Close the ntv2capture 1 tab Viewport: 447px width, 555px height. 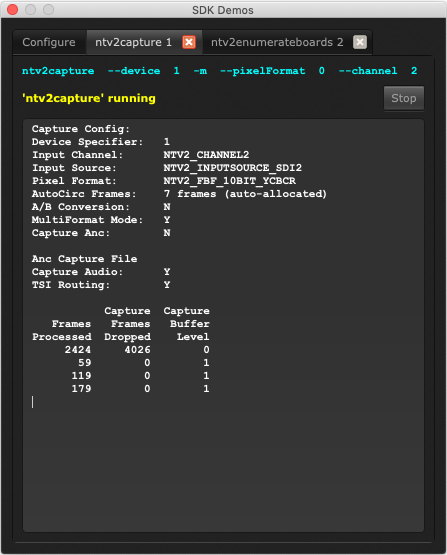tap(189, 42)
